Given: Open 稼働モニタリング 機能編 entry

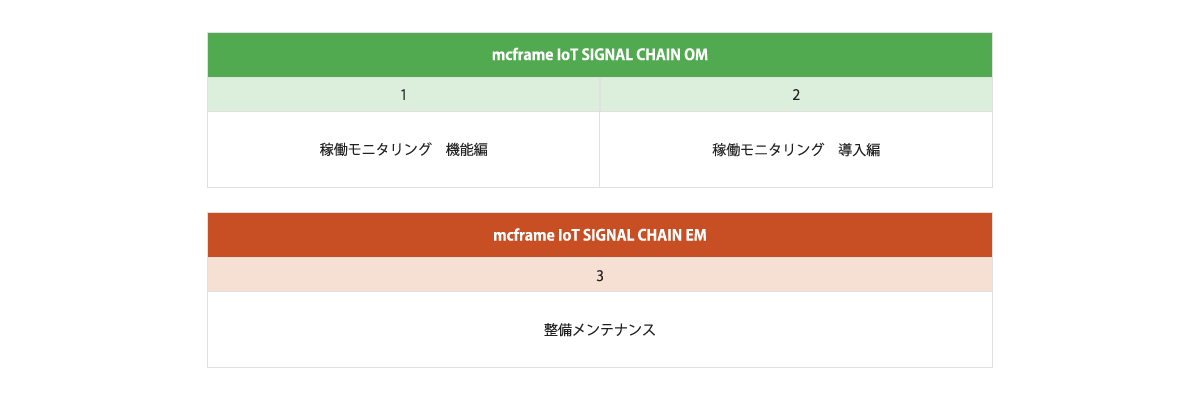Looking at the screenshot, I should (x=403, y=150).
